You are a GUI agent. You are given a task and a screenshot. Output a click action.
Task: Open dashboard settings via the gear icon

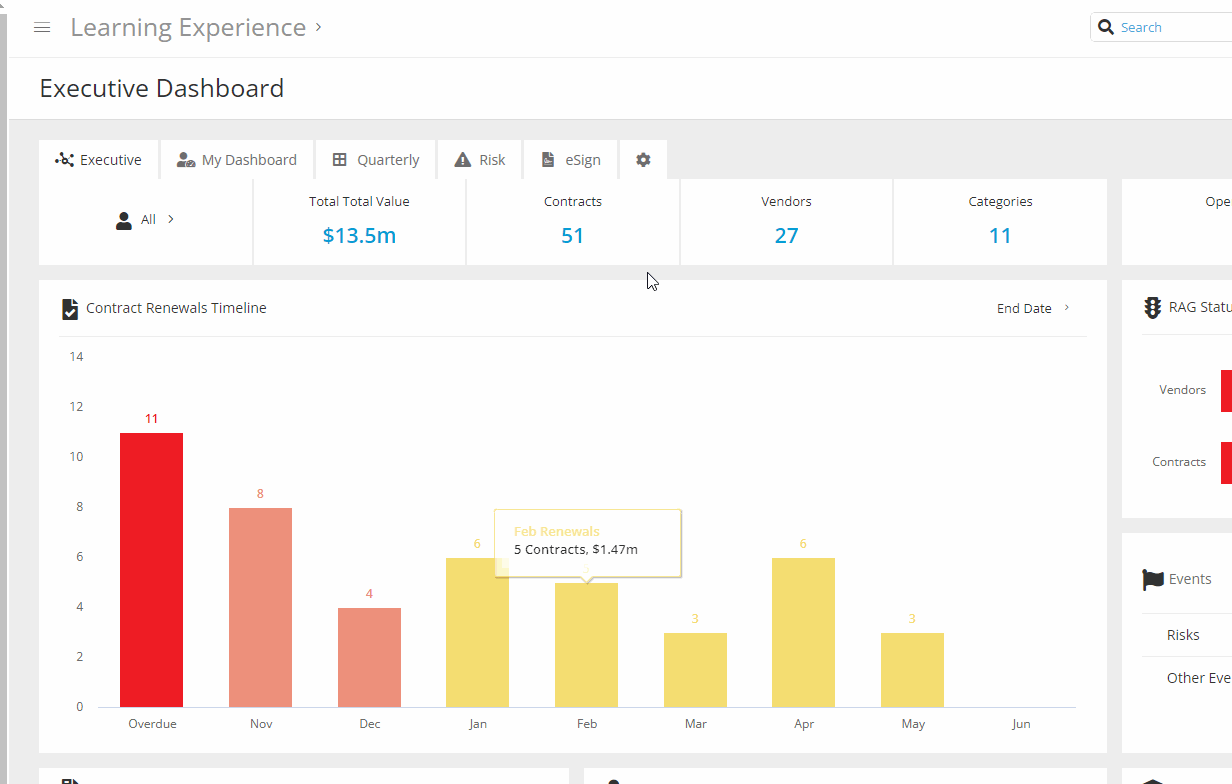[x=643, y=159]
